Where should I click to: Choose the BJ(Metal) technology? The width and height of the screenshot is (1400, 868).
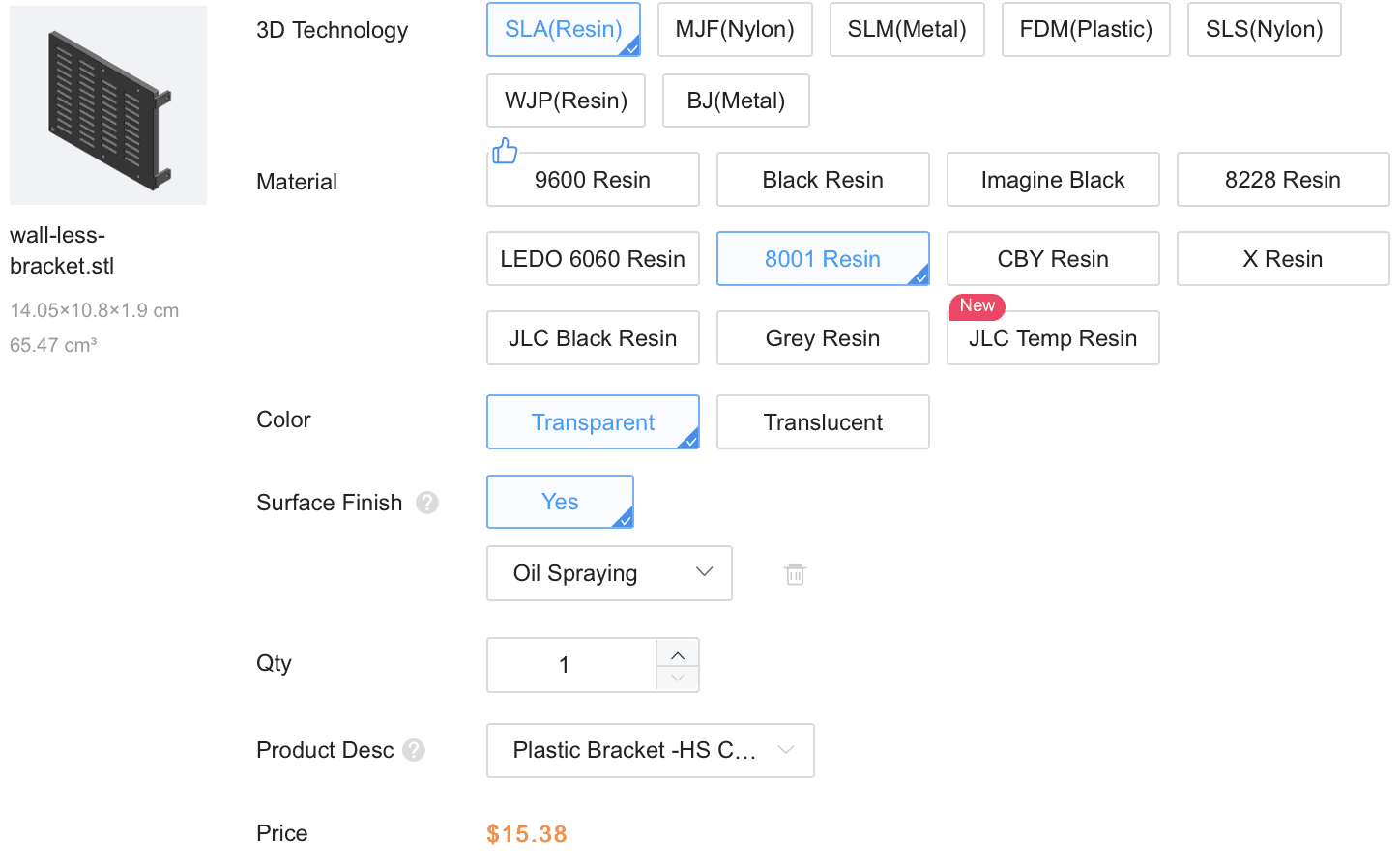click(x=736, y=101)
